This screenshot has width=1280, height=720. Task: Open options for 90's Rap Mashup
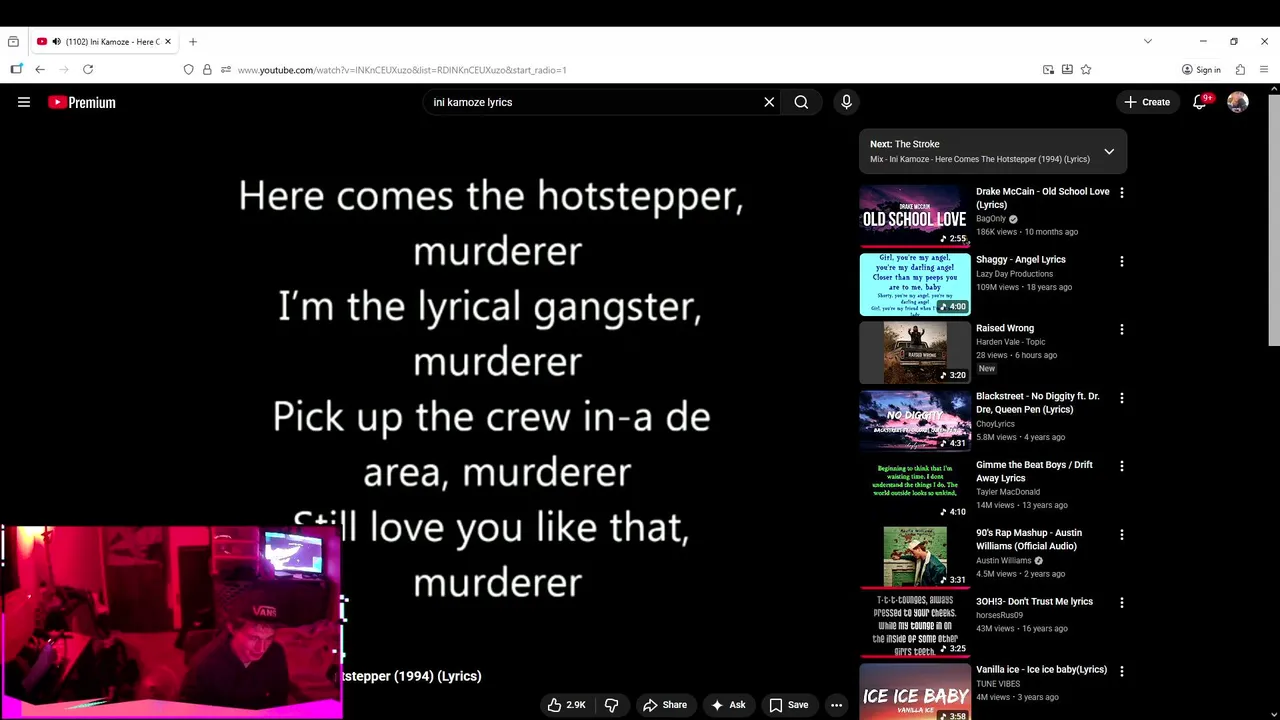(1121, 535)
